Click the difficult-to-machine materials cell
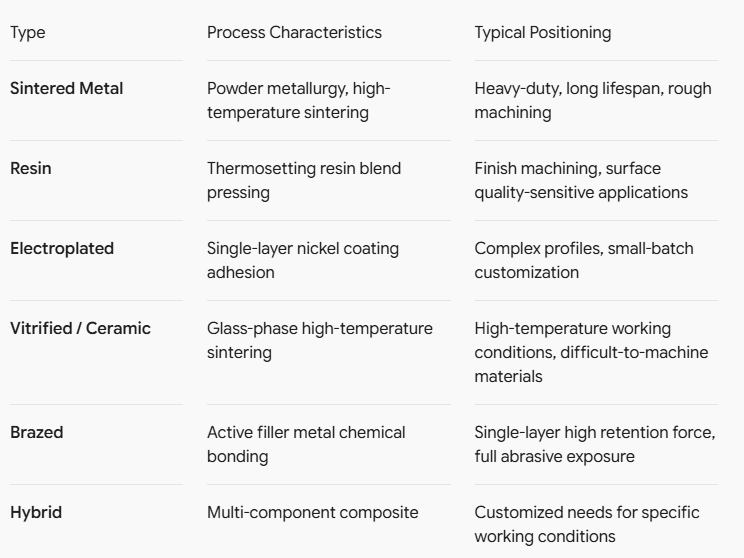 tap(591, 353)
